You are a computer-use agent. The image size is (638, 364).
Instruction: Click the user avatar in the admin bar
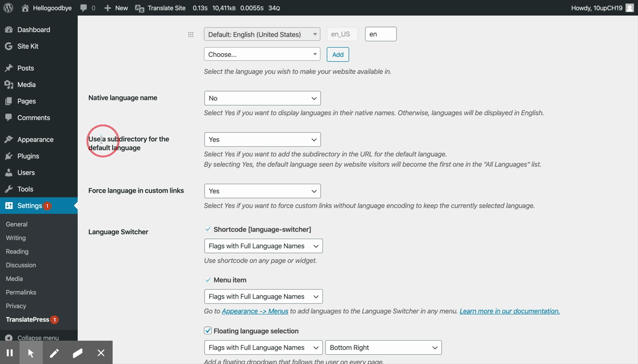[629, 8]
